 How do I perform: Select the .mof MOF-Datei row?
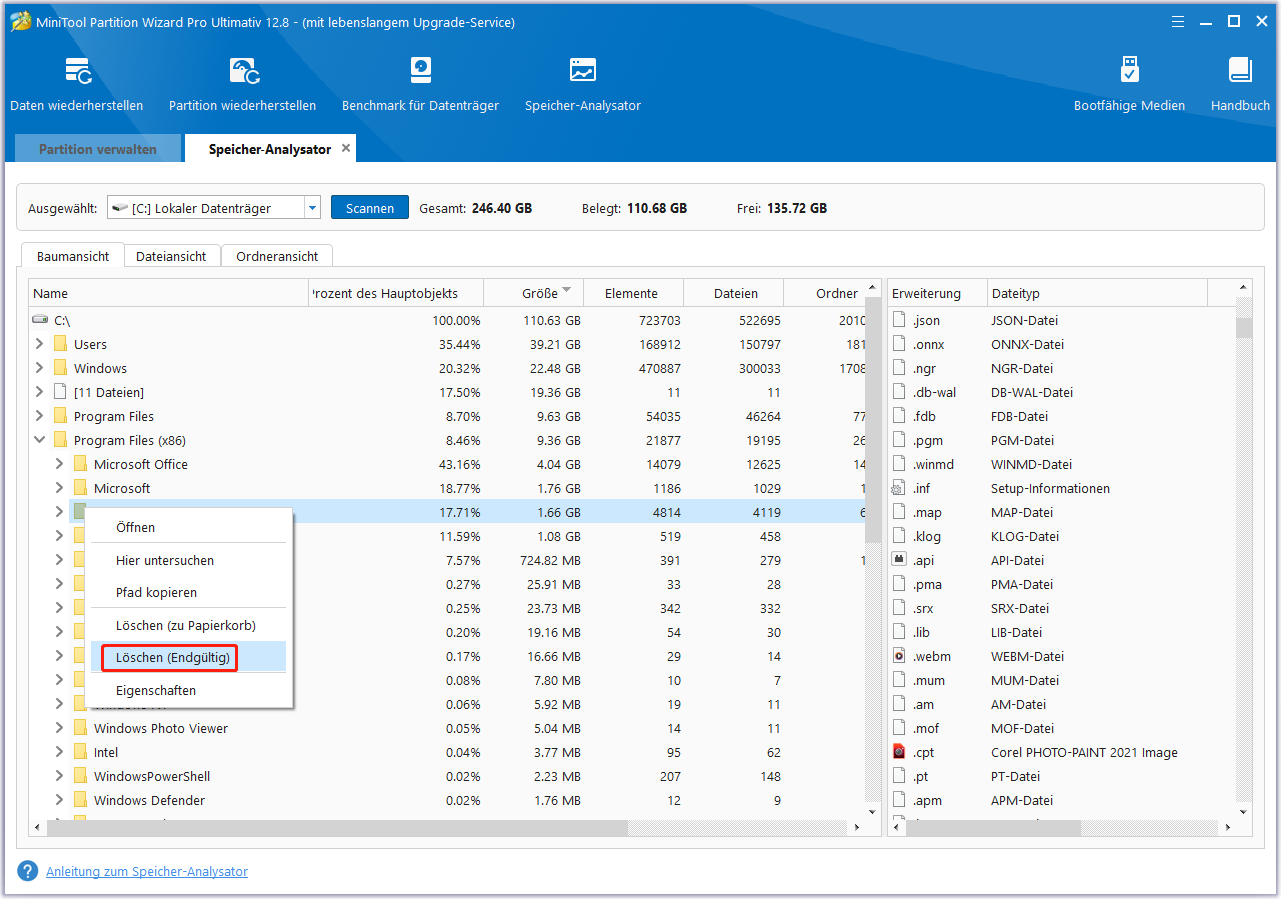tap(1061, 728)
